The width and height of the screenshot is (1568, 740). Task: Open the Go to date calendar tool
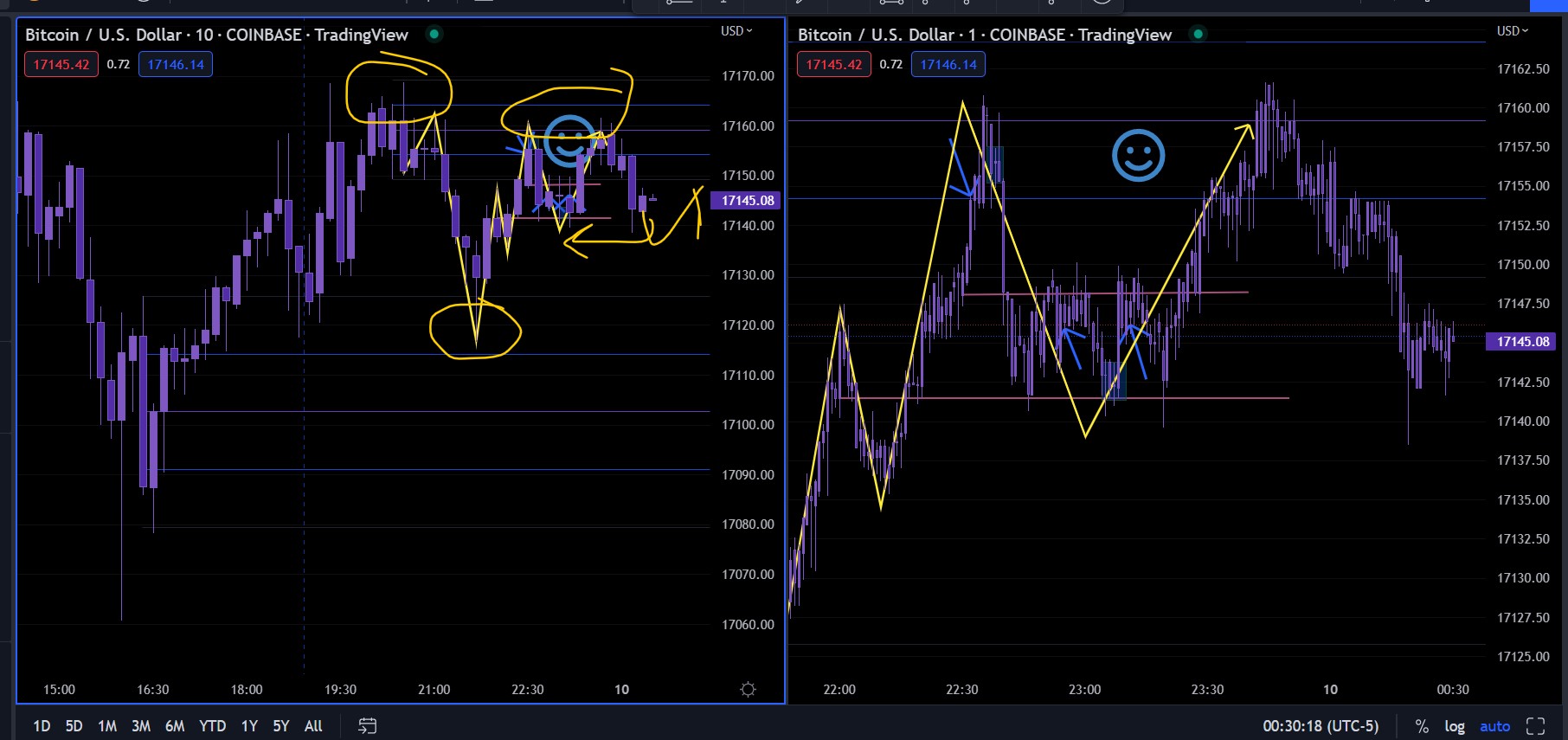tap(368, 726)
